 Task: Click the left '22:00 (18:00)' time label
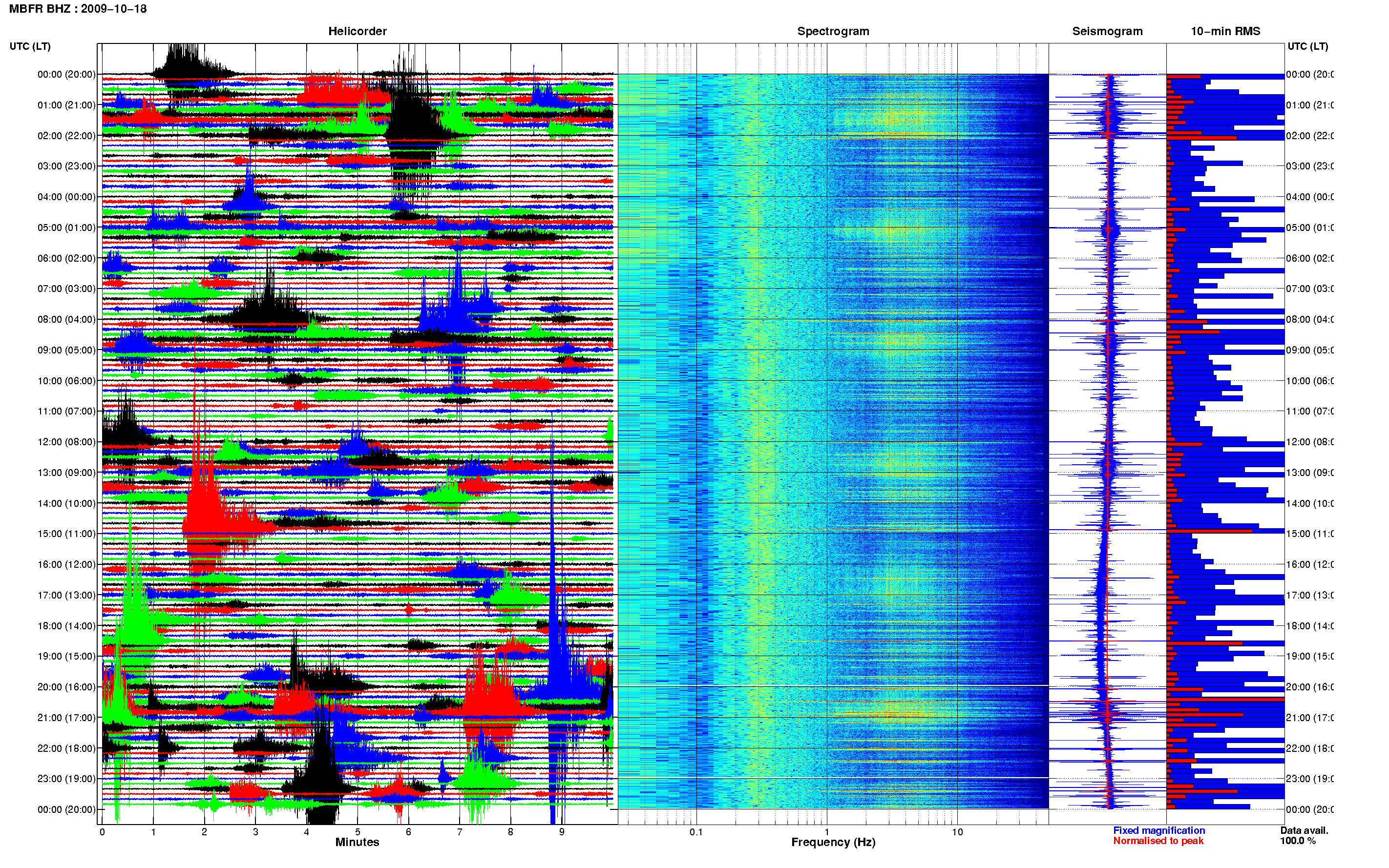point(66,748)
